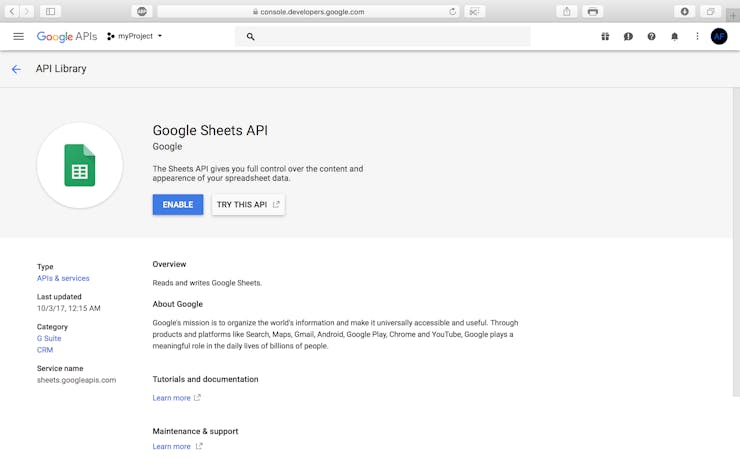The width and height of the screenshot is (740, 463).
Task: Click the 10/3/17, 12:15 AM timestamp
Action: [68, 308]
